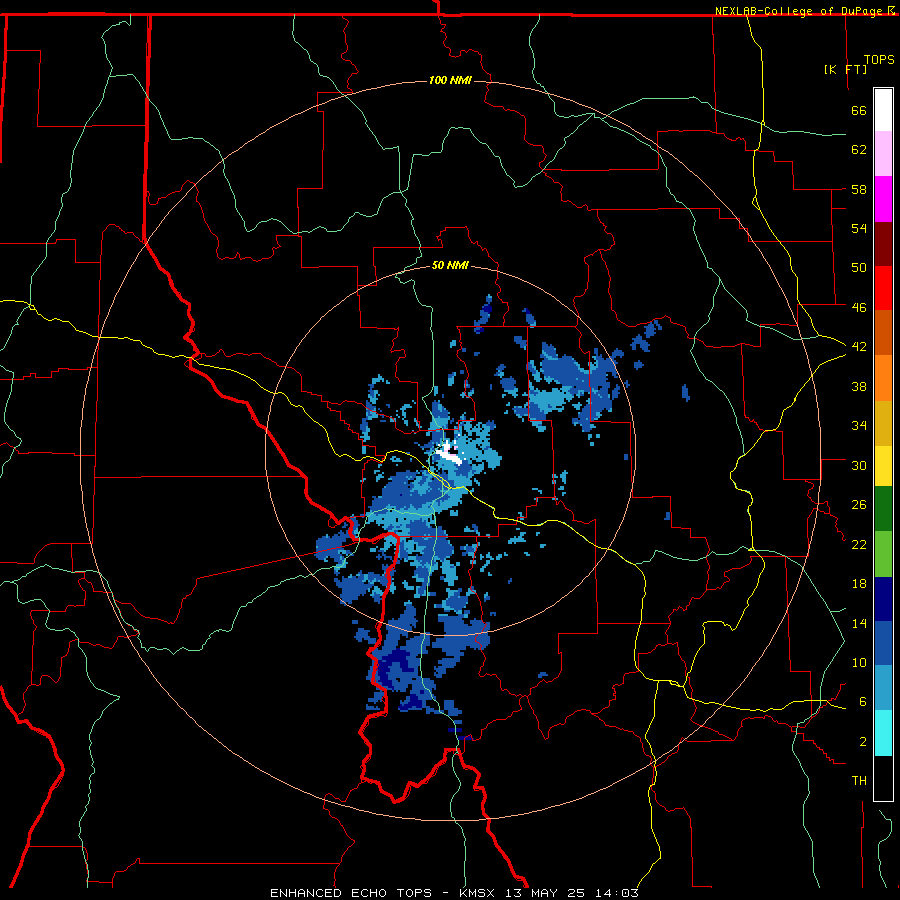Click the light pink legend swatch
This screenshot has width=900, height=900.
tap(883, 153)
